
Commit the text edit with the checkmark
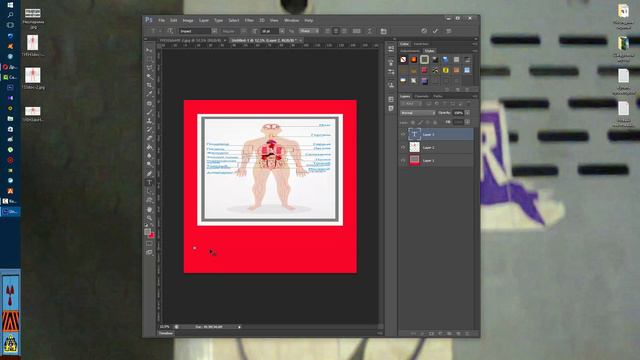point(436,31)
